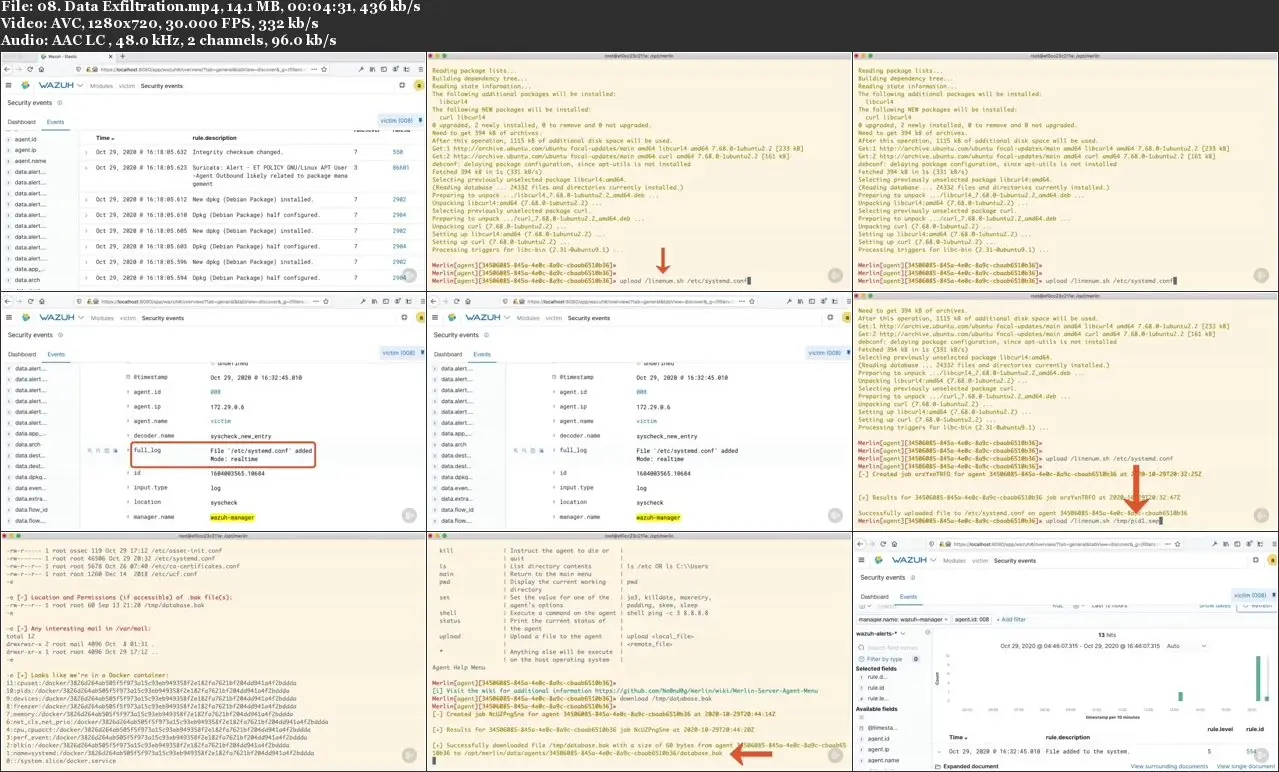Open Modules breadcrumb in event list view

tap(101, 86)
